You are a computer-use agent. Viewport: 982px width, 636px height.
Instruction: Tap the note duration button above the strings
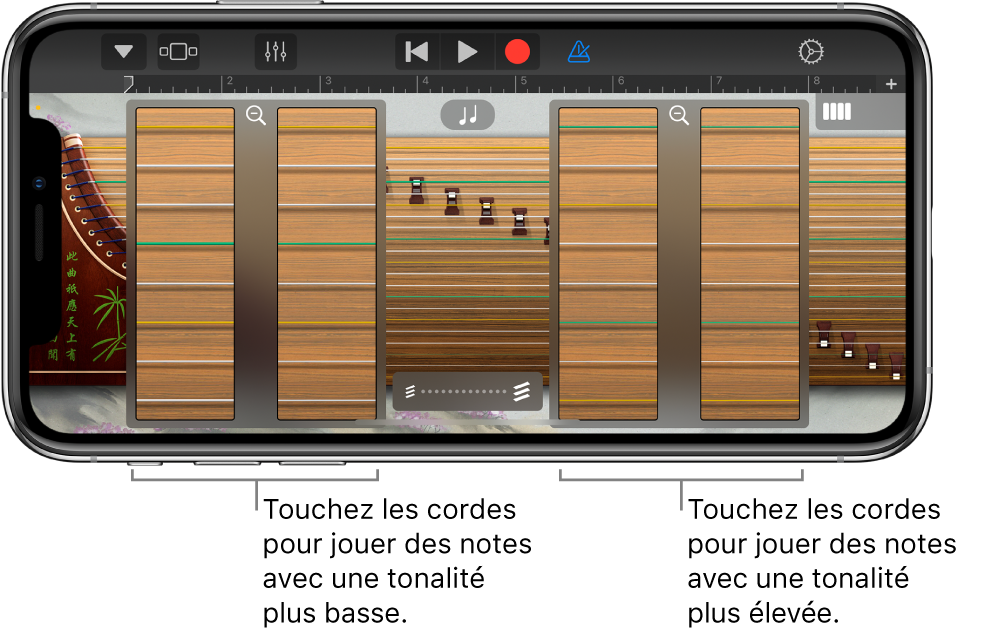click(x=468, y=114)
